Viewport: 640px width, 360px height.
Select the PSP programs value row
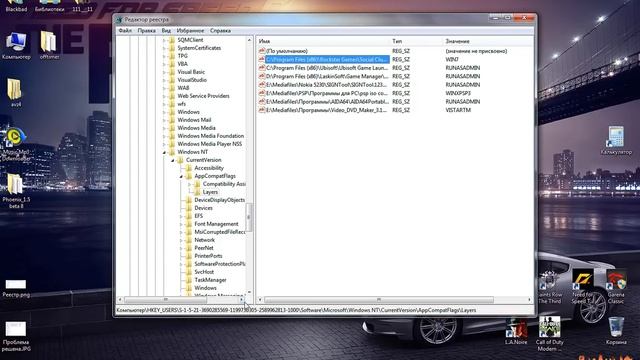coord(327,93)
